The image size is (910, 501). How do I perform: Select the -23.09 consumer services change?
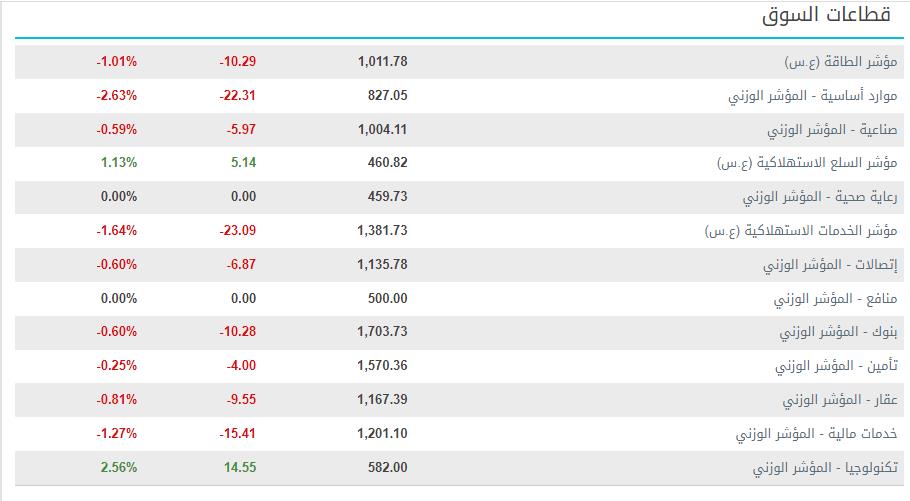click(x=237, y=230)
